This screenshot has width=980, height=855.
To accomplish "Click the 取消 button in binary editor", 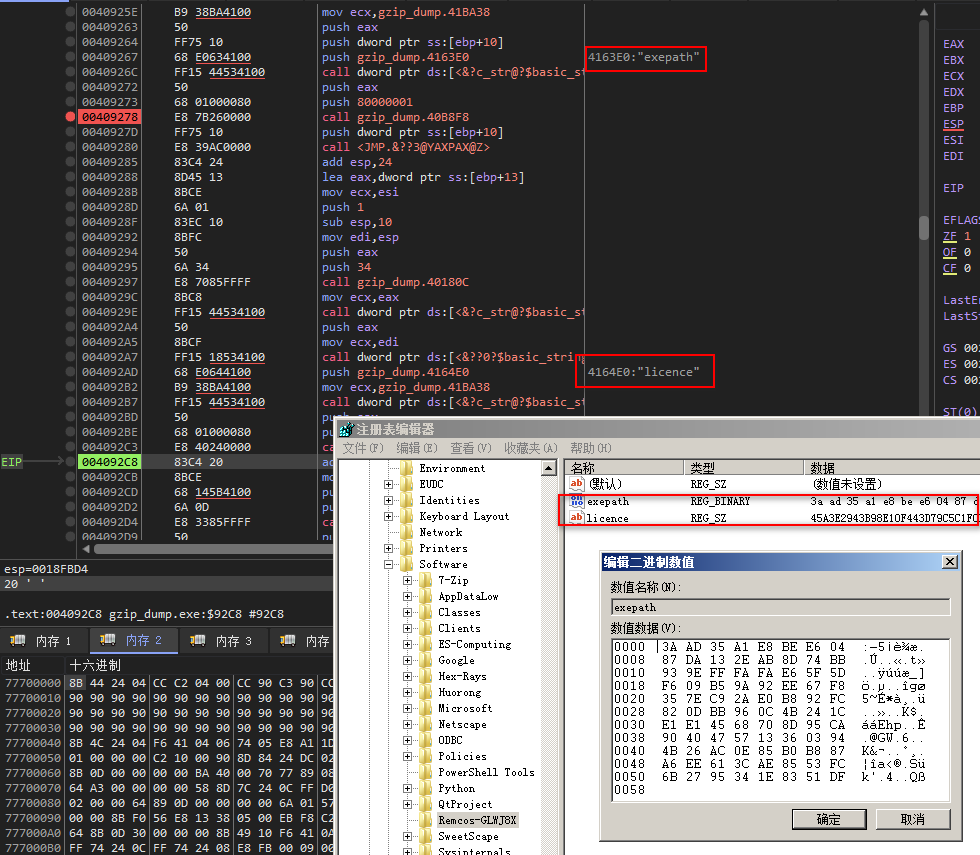I will pos(912,819).
